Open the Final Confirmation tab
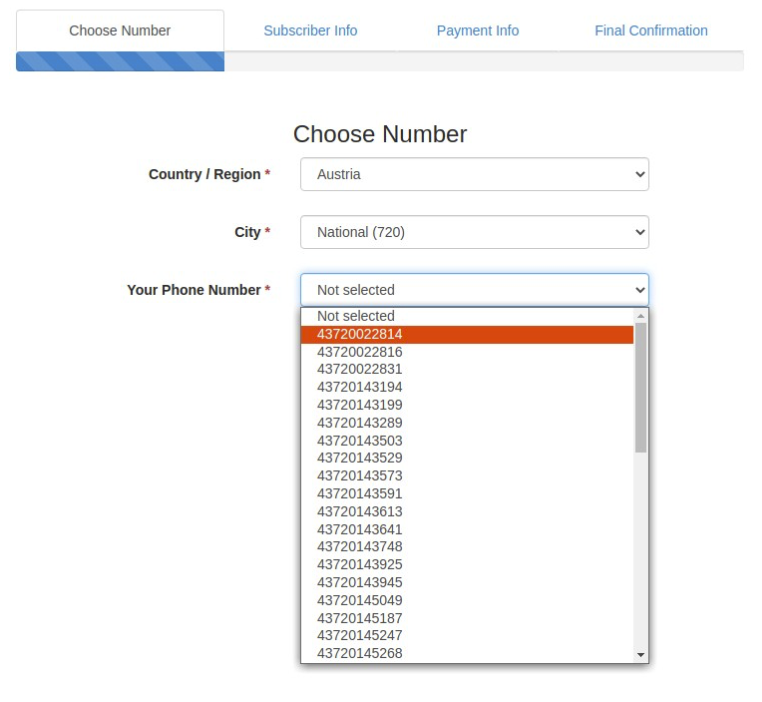This screenshot has height=702, width=762. click(x=651, y=31)
